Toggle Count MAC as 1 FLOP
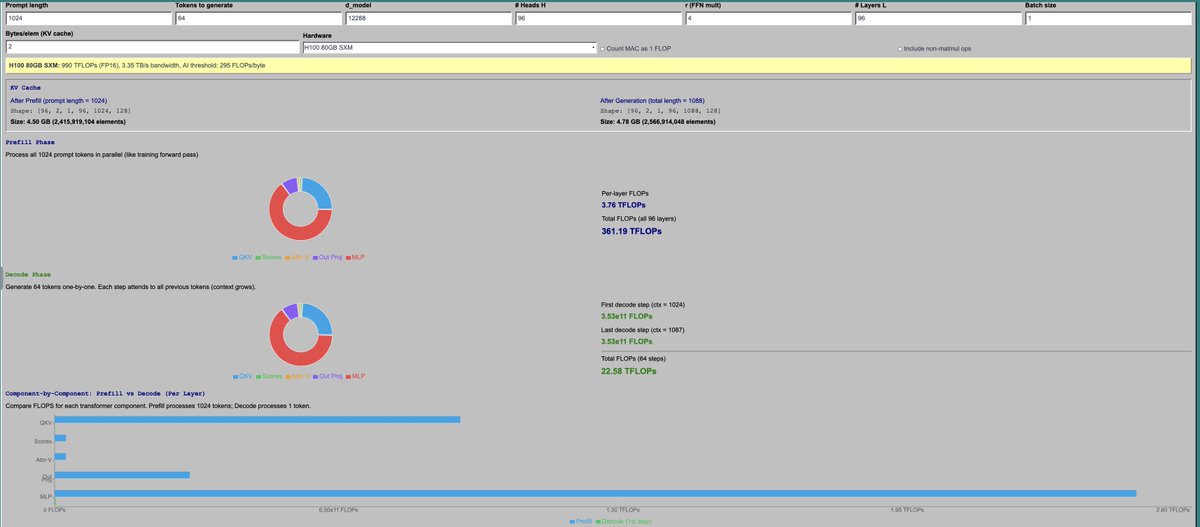Image resolution: width=1200 pixels, height=527 pixels. point(603,48)
